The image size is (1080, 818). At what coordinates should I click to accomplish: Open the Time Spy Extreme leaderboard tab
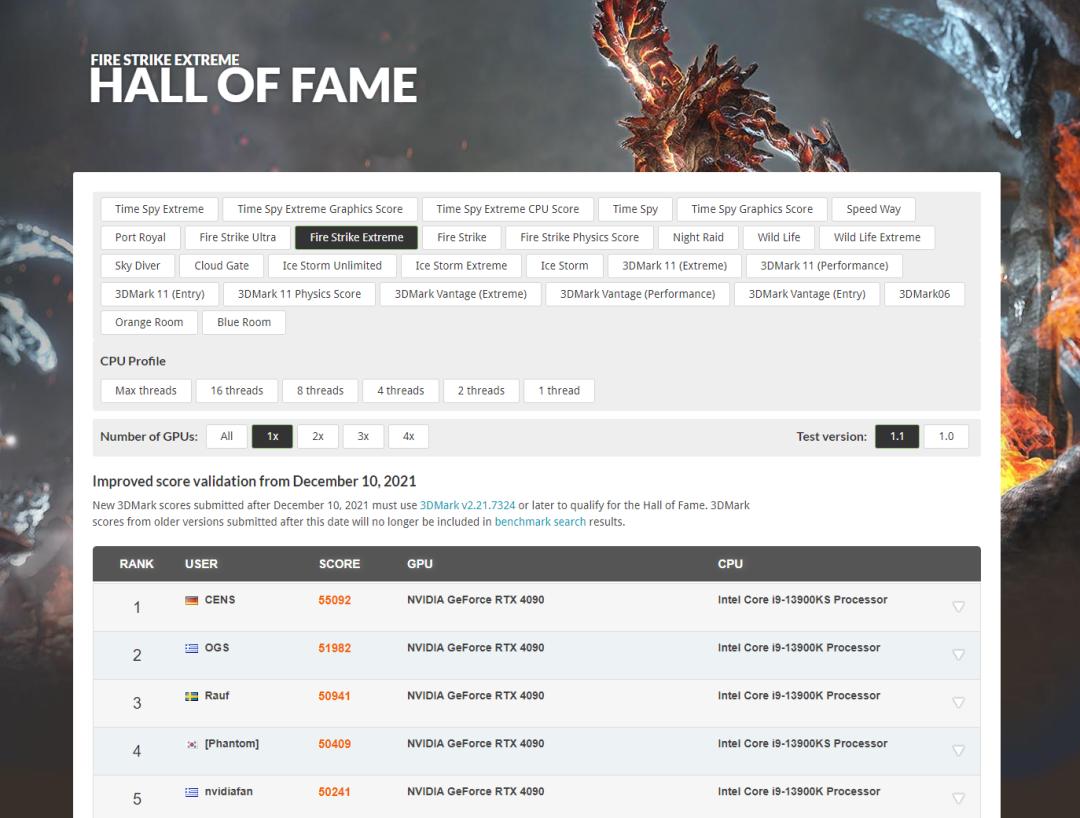159,209
